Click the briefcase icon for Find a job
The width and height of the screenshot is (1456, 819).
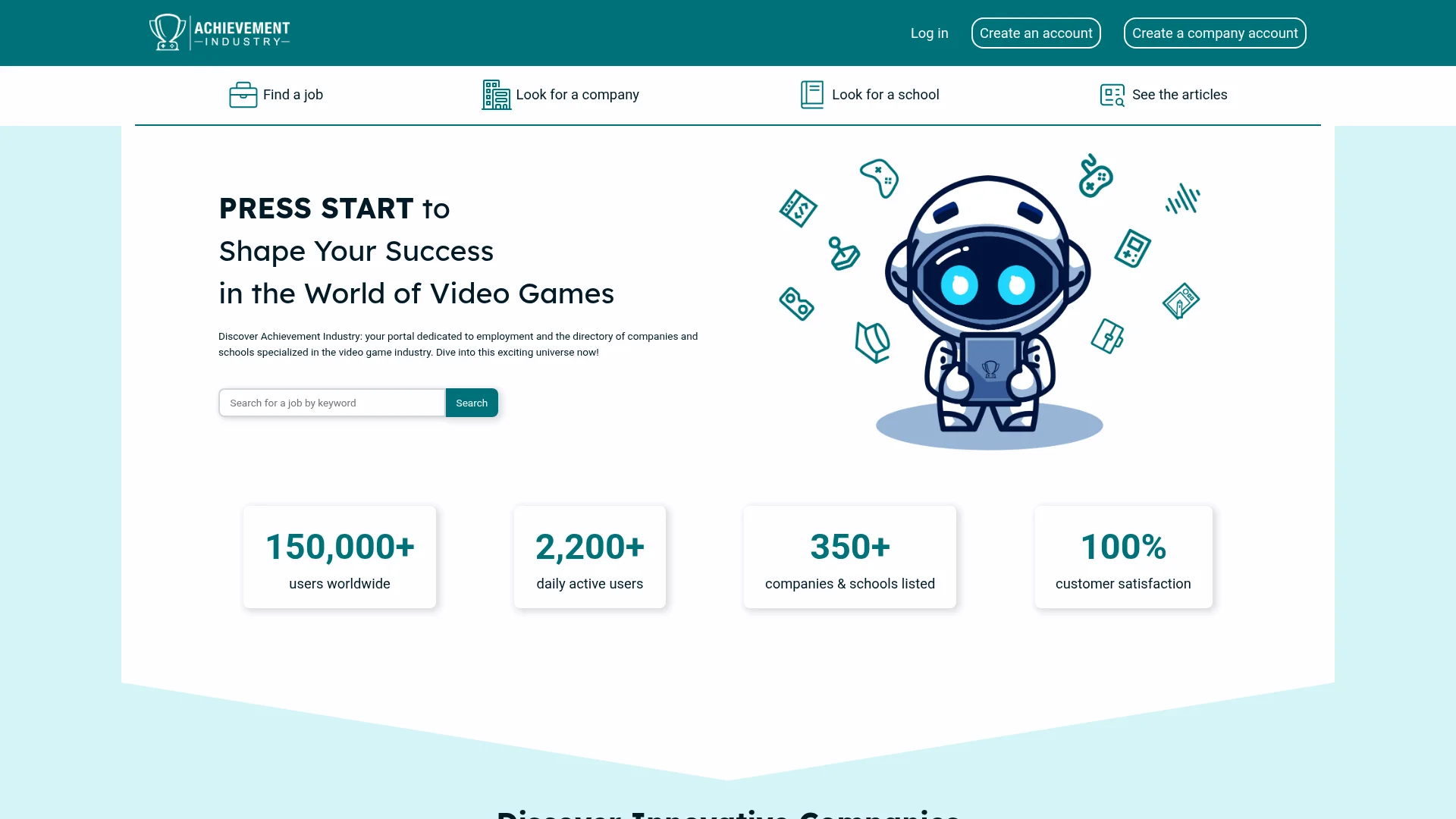(243, 95)
